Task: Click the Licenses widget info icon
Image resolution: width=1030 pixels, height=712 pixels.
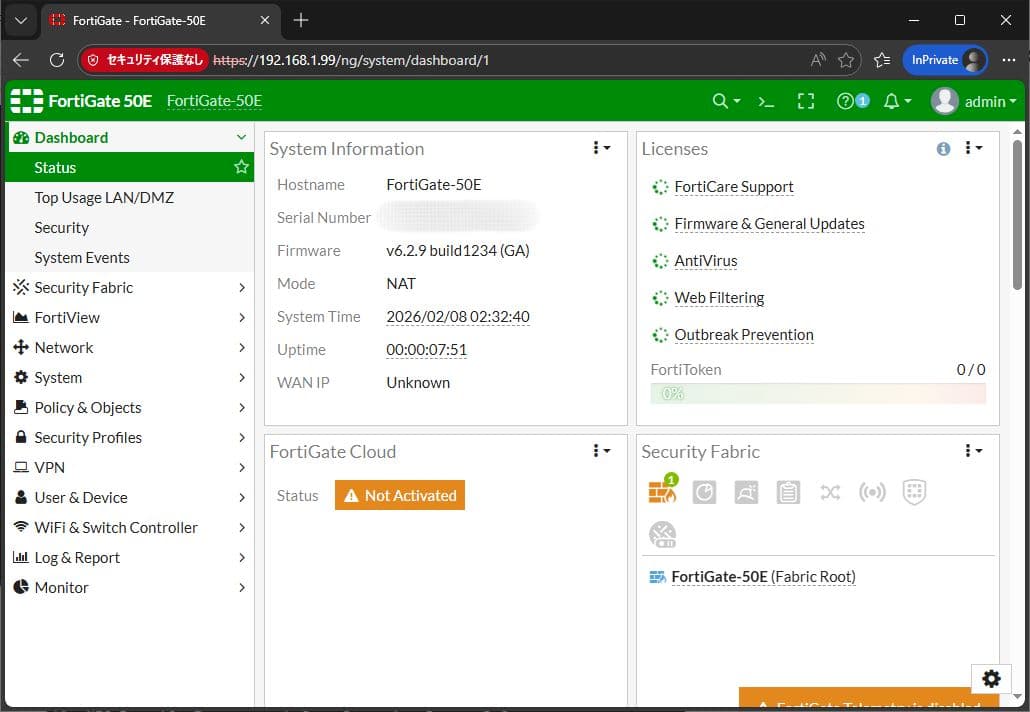Action: 943,148
